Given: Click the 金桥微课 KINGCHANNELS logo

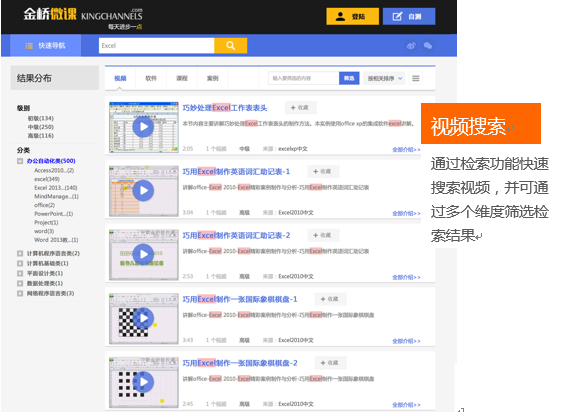Looking at the screenshot, I should (83, 18).
